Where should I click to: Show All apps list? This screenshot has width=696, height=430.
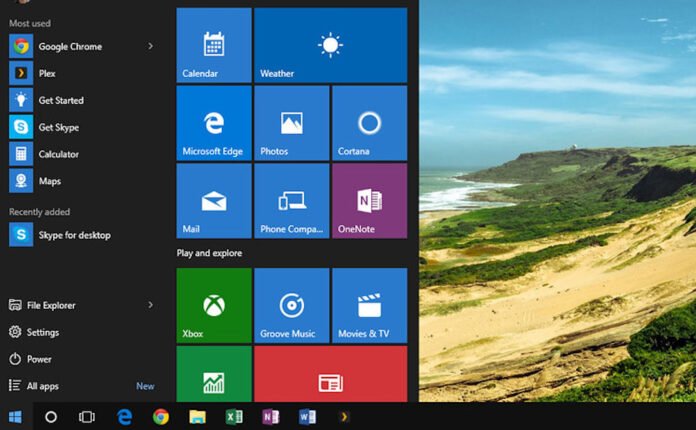tap(34, 386)
